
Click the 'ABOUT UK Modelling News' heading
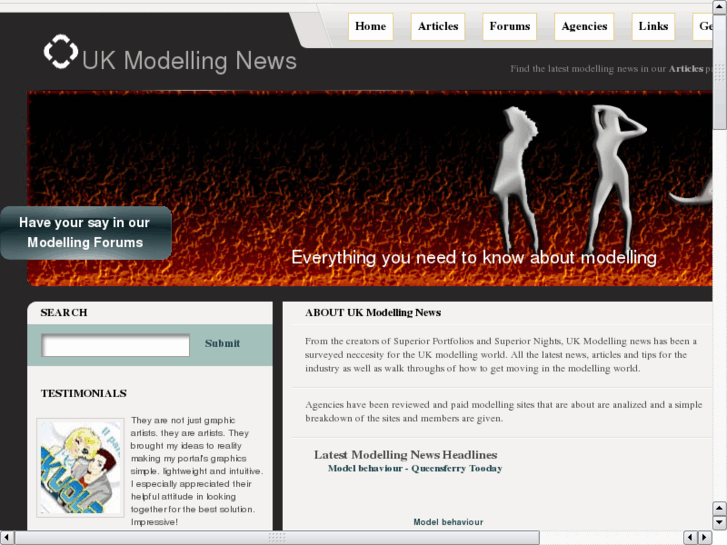373,313
